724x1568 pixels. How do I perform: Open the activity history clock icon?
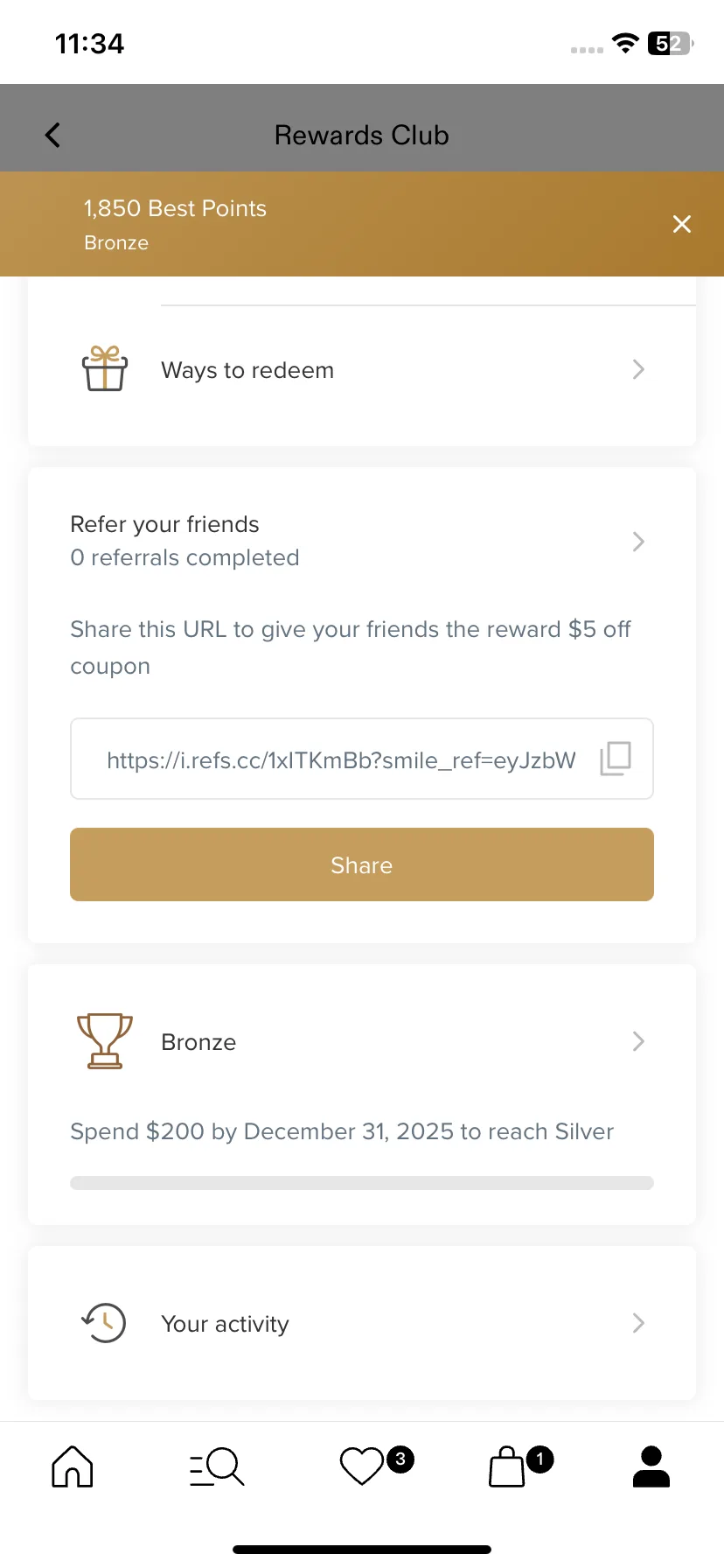(104, 1323)
